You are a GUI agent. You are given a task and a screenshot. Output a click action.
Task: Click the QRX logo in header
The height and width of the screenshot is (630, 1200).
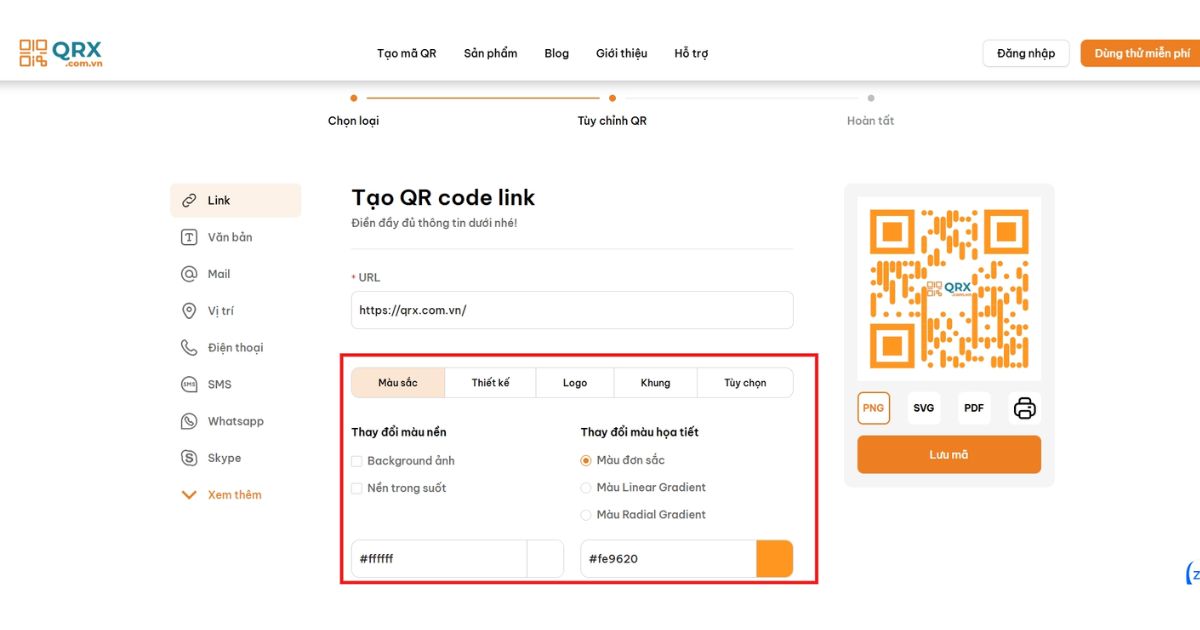pos(61,53)
